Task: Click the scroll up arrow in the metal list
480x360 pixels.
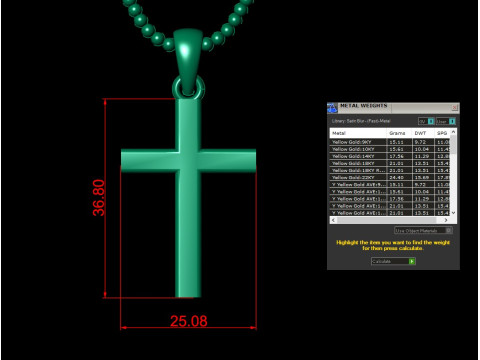Action: tap(453, 132)
